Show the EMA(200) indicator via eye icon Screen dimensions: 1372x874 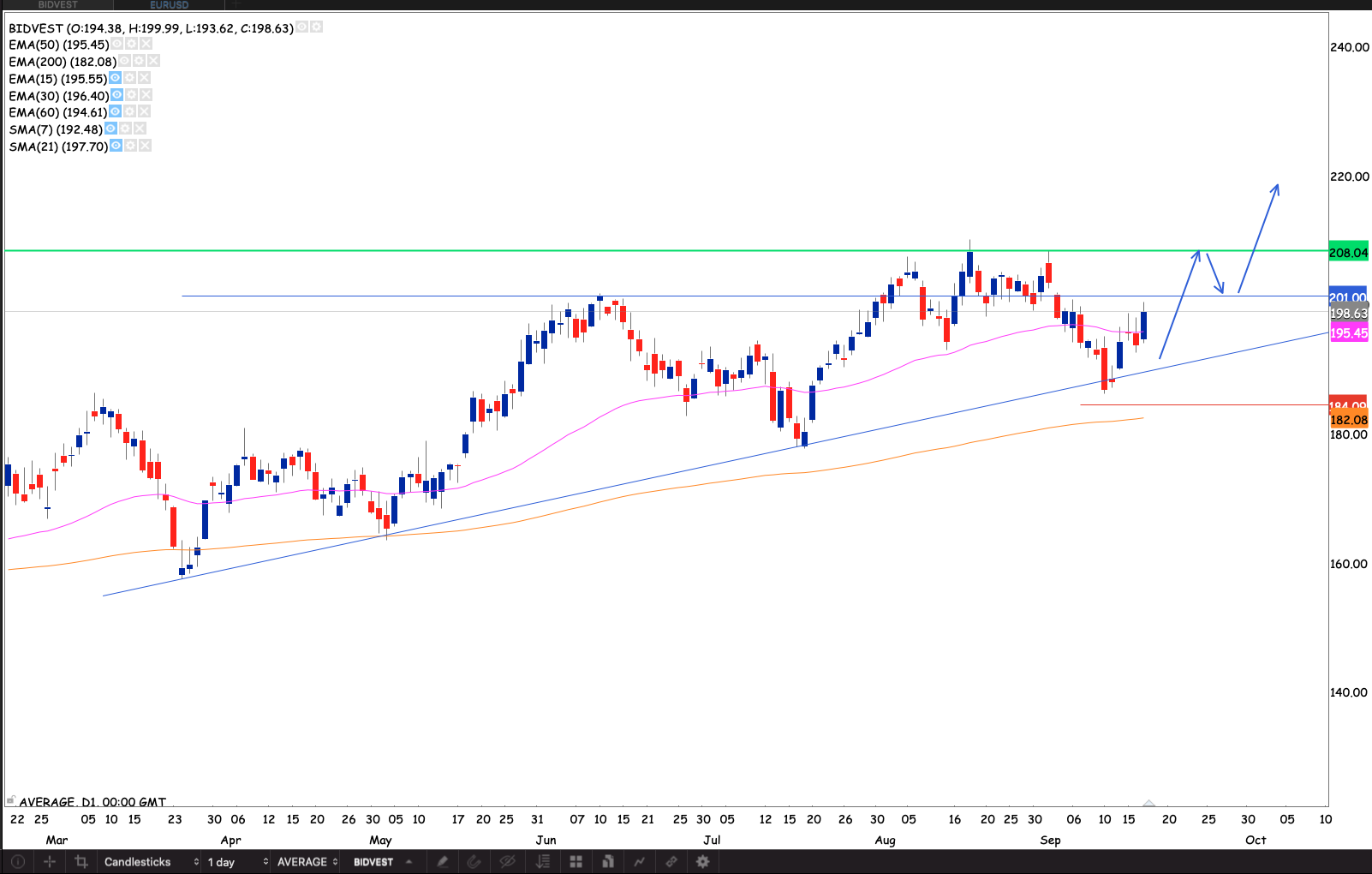[125, 62]
